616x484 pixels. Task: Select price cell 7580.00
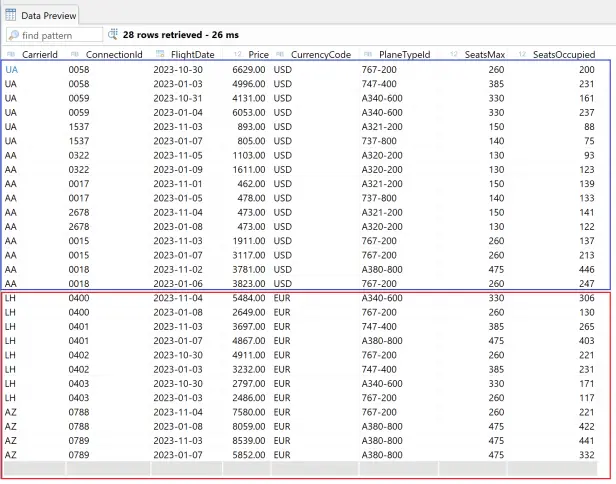coord(249,412)
